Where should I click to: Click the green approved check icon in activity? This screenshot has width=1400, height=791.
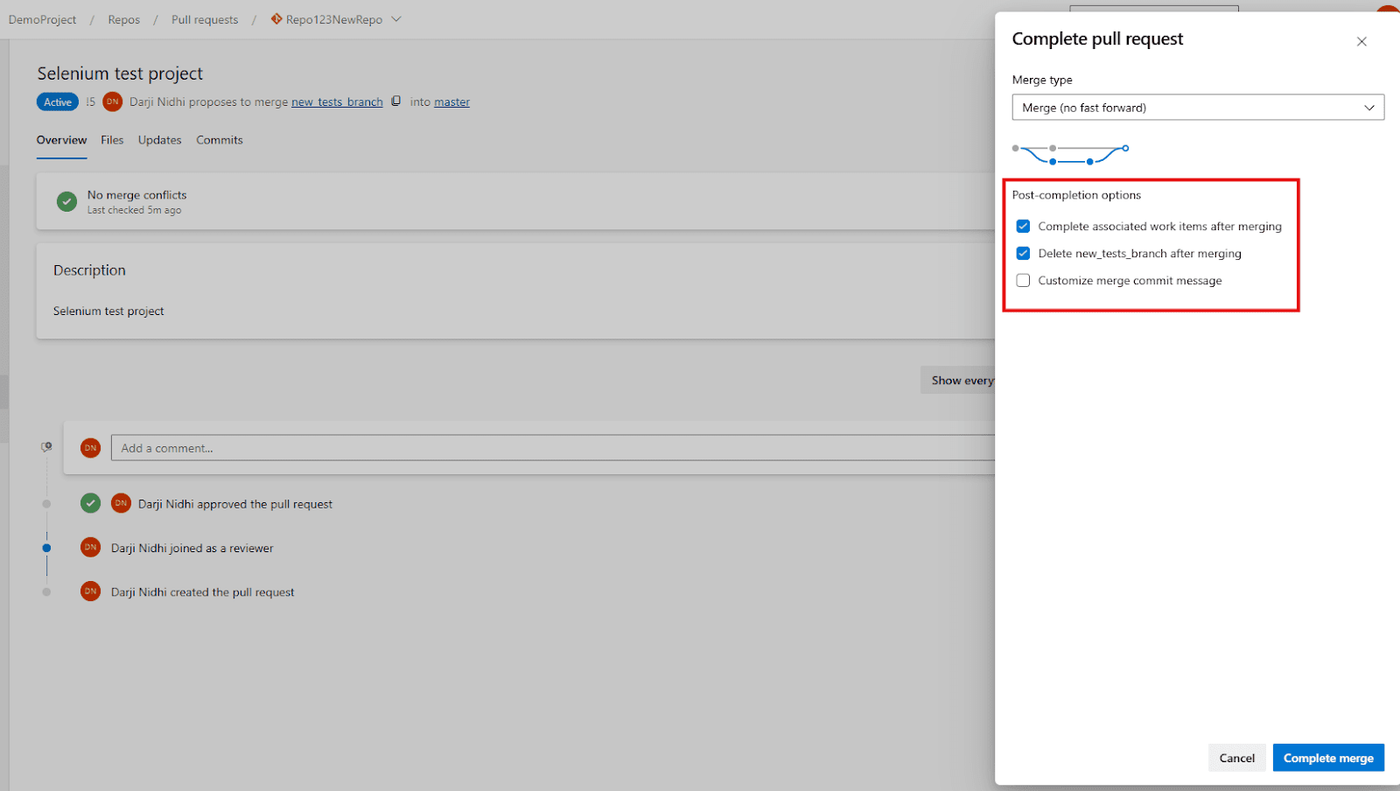pos(91,503)
